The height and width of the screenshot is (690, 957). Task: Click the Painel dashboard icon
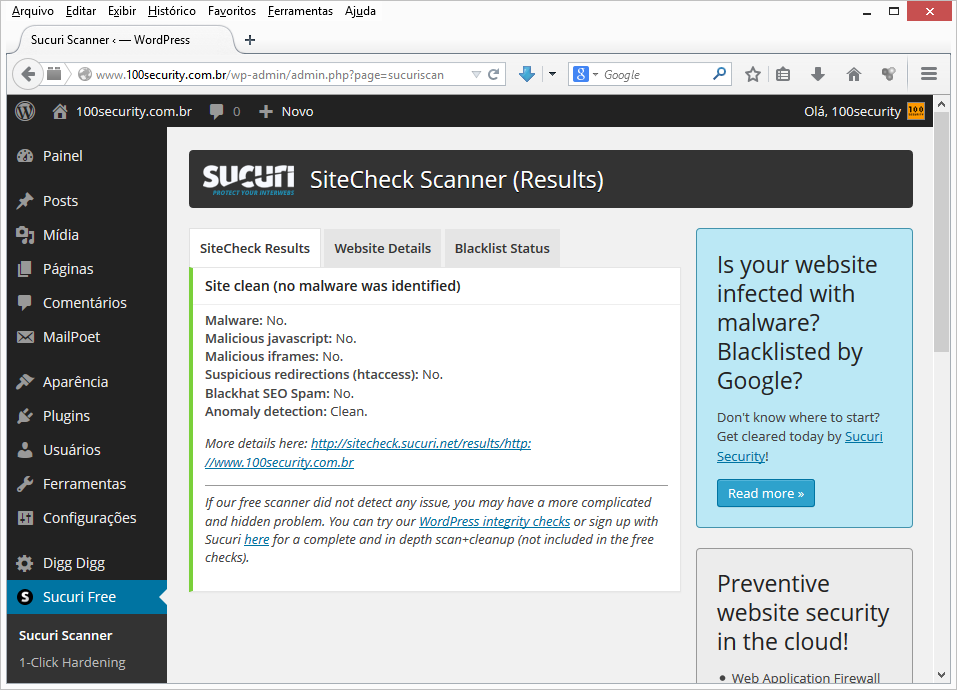pos(25,156)
